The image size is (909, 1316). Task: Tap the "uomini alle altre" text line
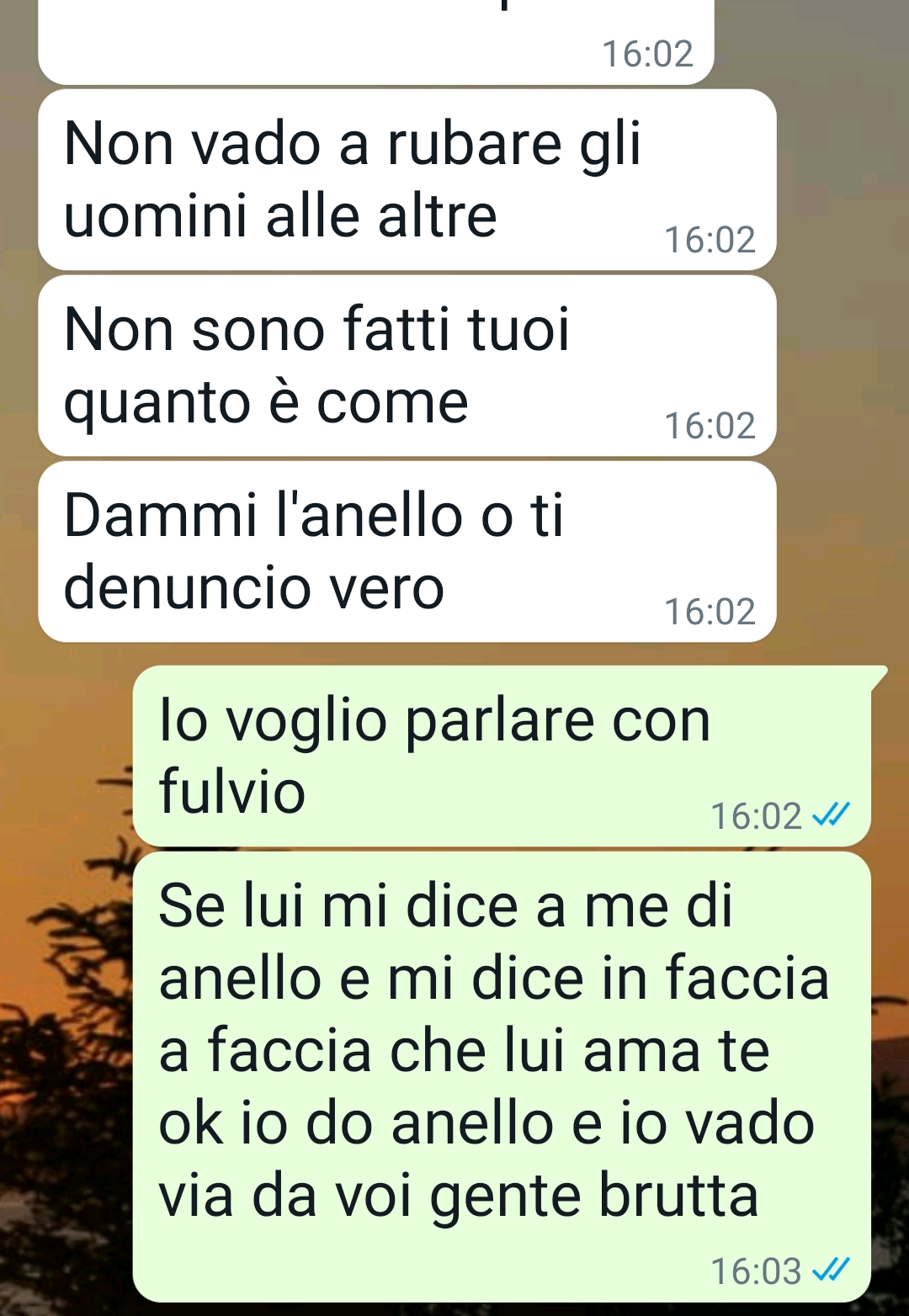coord(280,216)
